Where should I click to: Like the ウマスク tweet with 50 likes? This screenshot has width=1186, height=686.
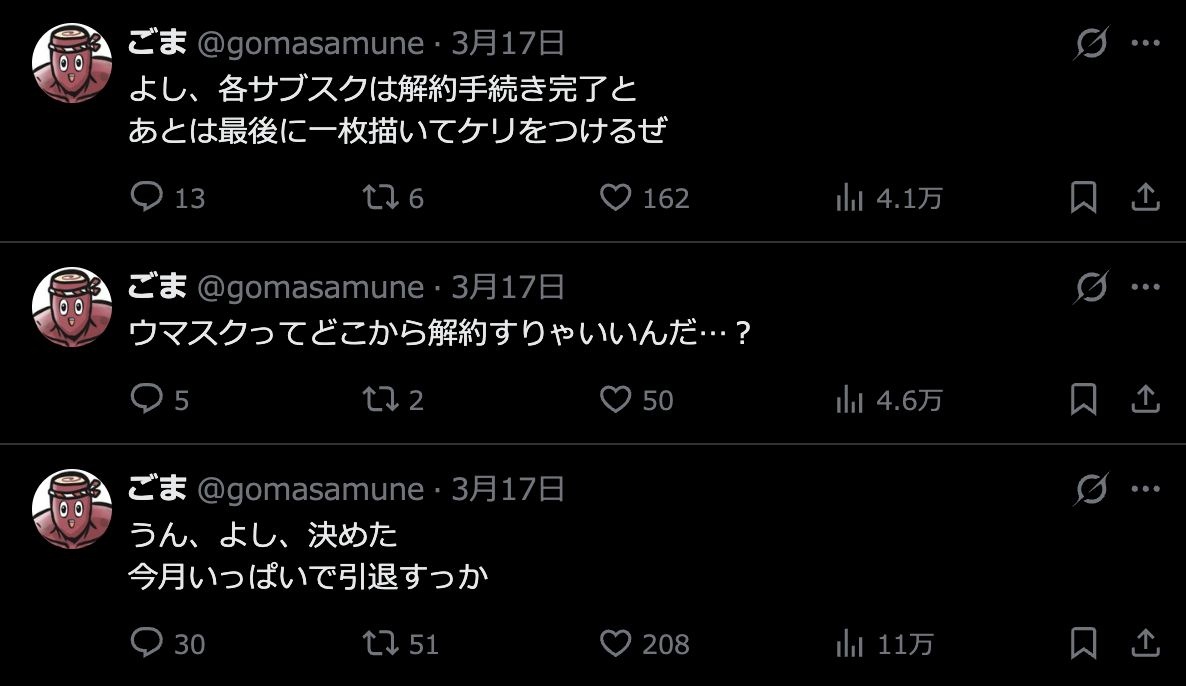[615, 399]
